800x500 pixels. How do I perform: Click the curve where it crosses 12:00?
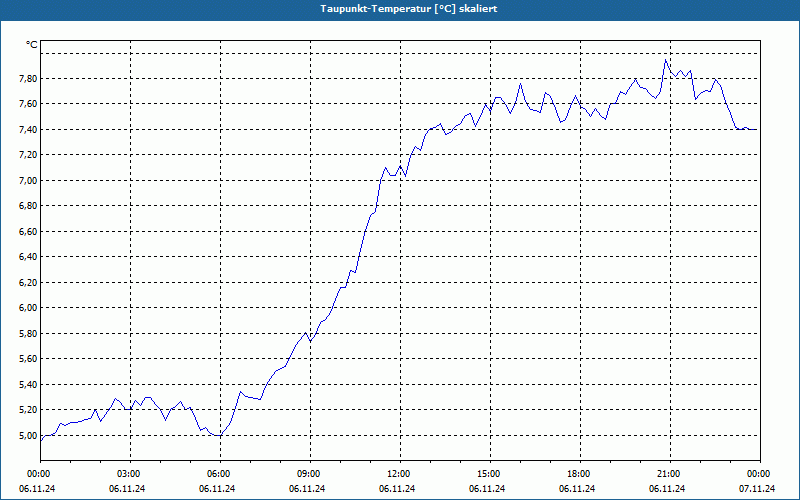click(401, 166)
